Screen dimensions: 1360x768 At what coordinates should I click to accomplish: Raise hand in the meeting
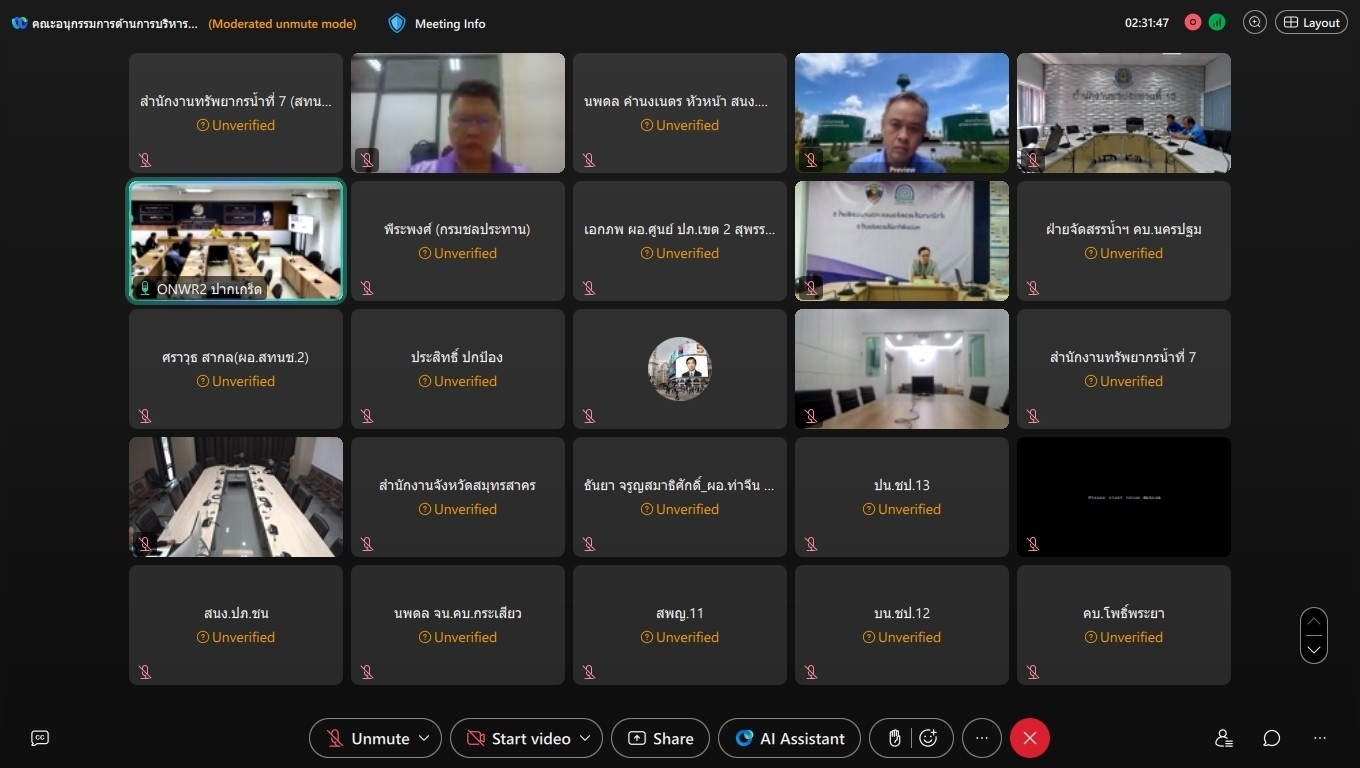[x=895, y=738]
